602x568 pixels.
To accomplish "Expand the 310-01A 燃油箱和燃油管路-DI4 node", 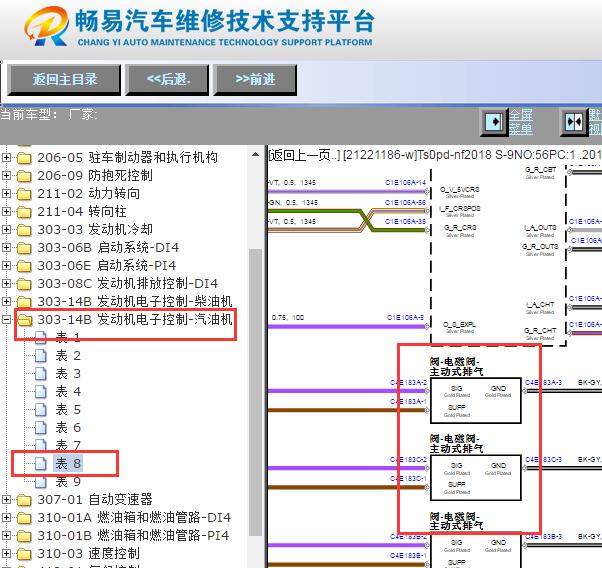I will pyautogui.click(x=6, y=517).
